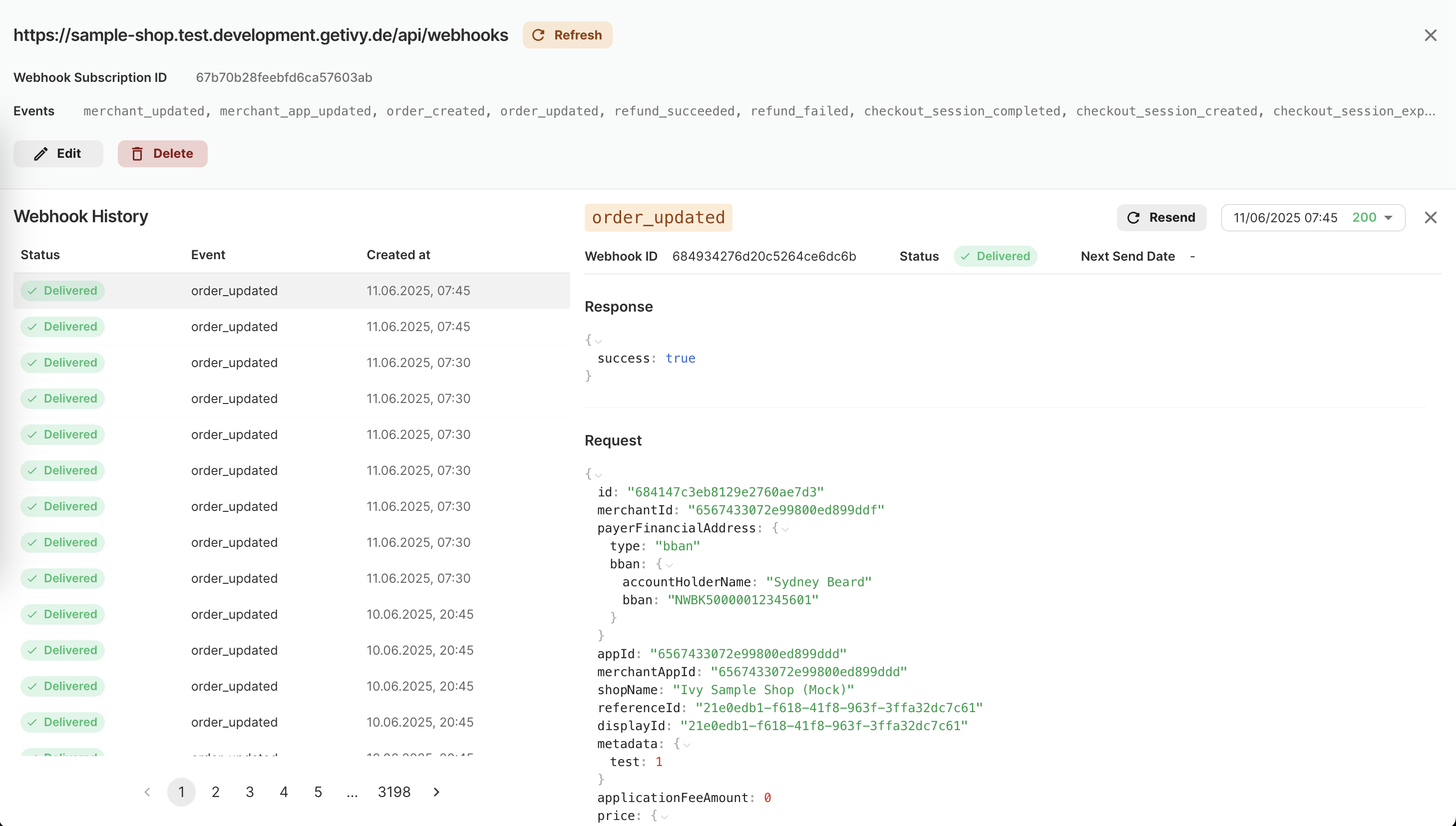Click the Webhook History heading
The image size is (1456, 826).
click(x=80, y=217)
